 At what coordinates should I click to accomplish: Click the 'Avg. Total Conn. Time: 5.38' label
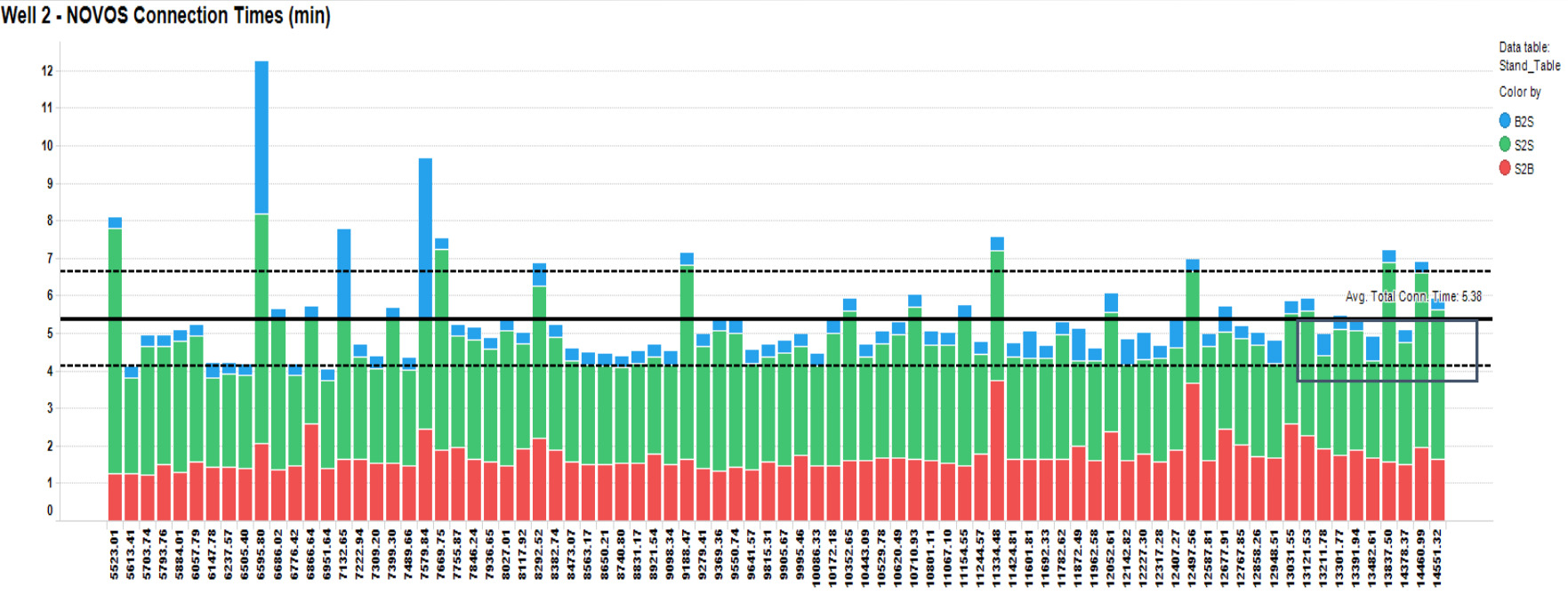(x=1413, y=296)
